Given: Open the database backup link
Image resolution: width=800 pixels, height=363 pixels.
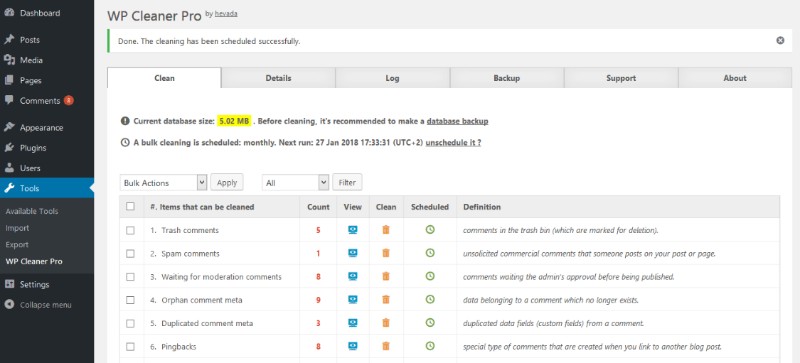Looking at the screenshot, I should 458,121.
